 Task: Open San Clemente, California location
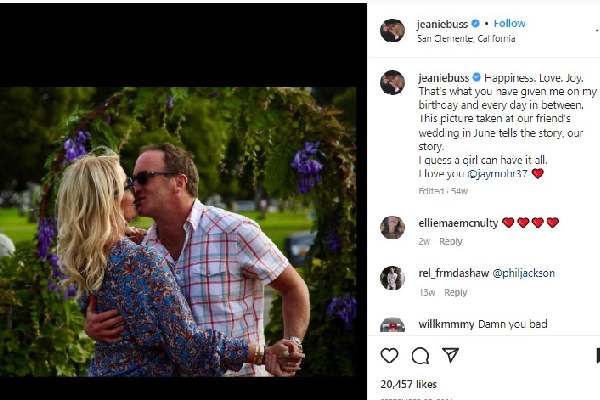pyautogui.click(x=467, y=39)
